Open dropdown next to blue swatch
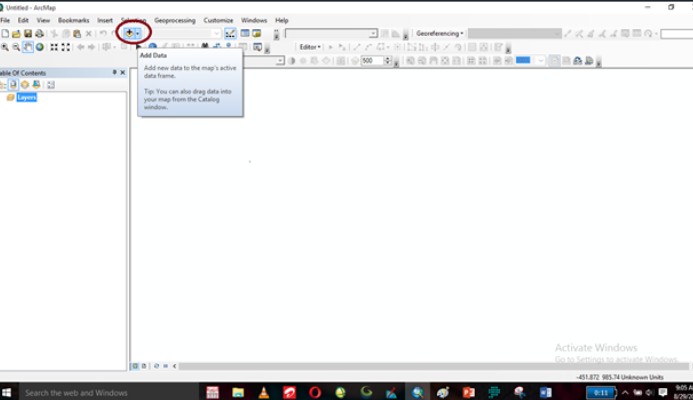Image resolution: width=693 pixels, height=400 pixels. pos(541,61)
